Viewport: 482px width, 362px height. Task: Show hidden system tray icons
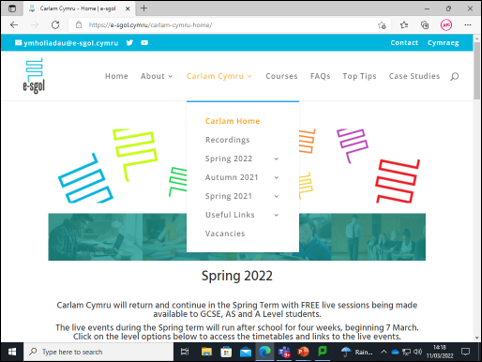point(384,352)
